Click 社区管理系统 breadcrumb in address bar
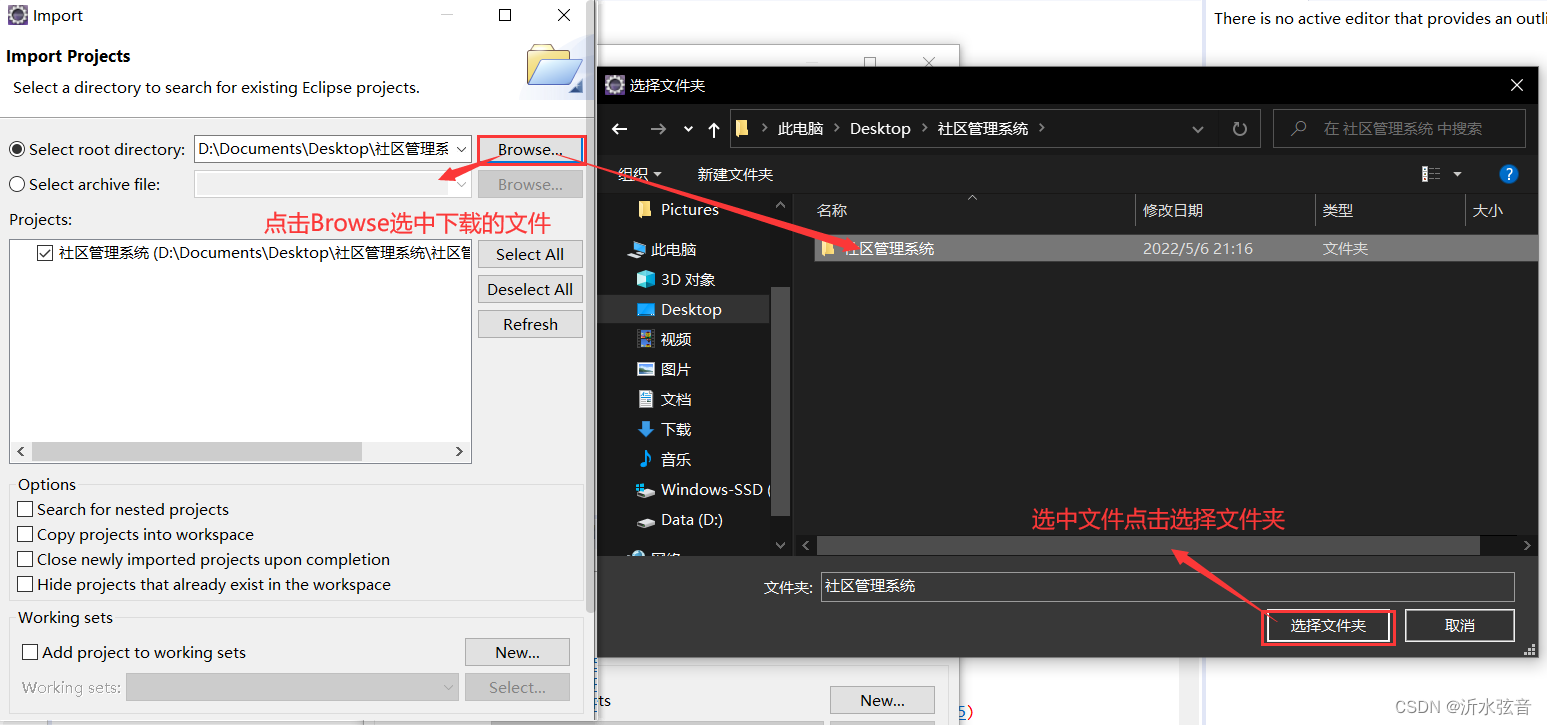 pos(983,129)
